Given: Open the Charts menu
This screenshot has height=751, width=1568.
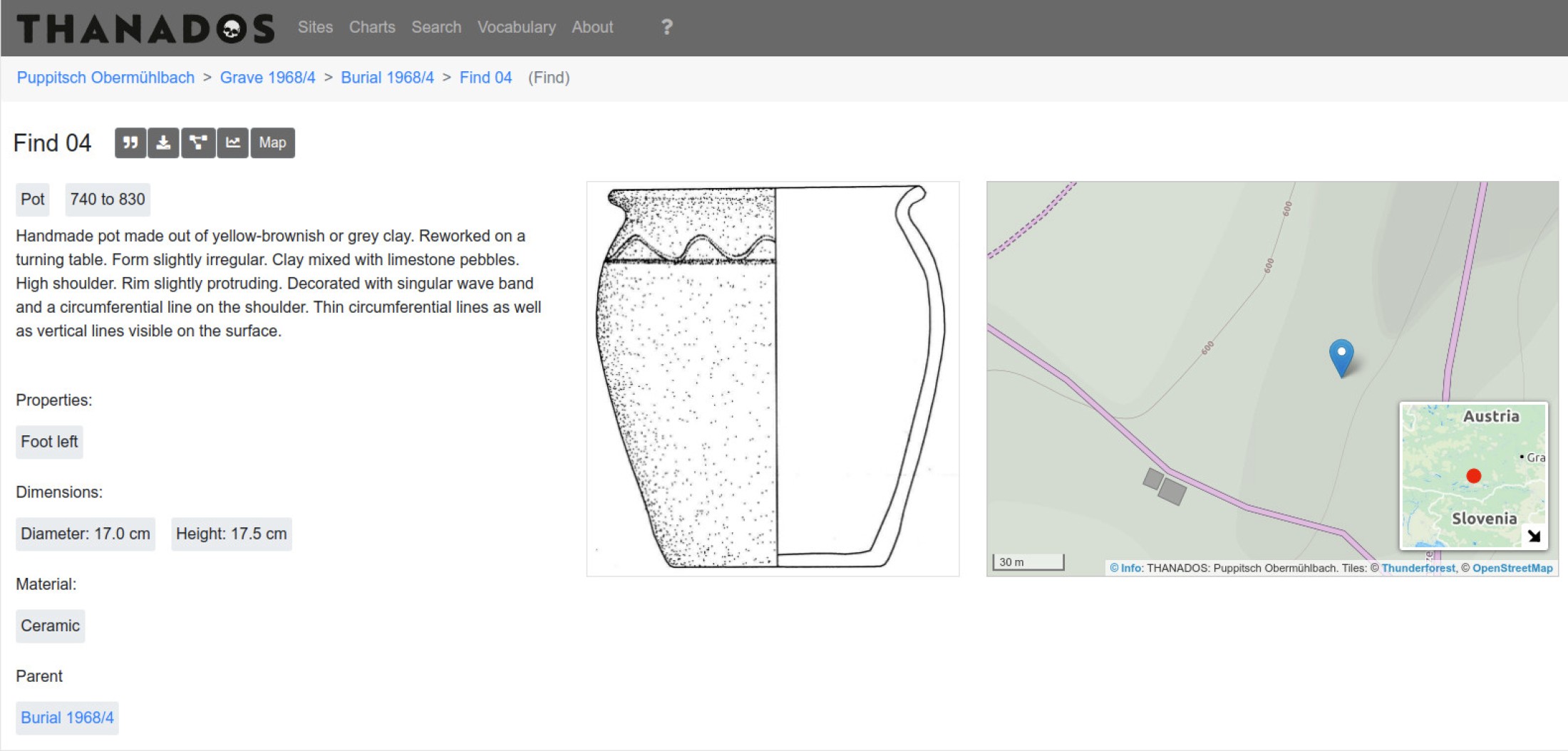Looking at the screenshot, I should 372,27.
